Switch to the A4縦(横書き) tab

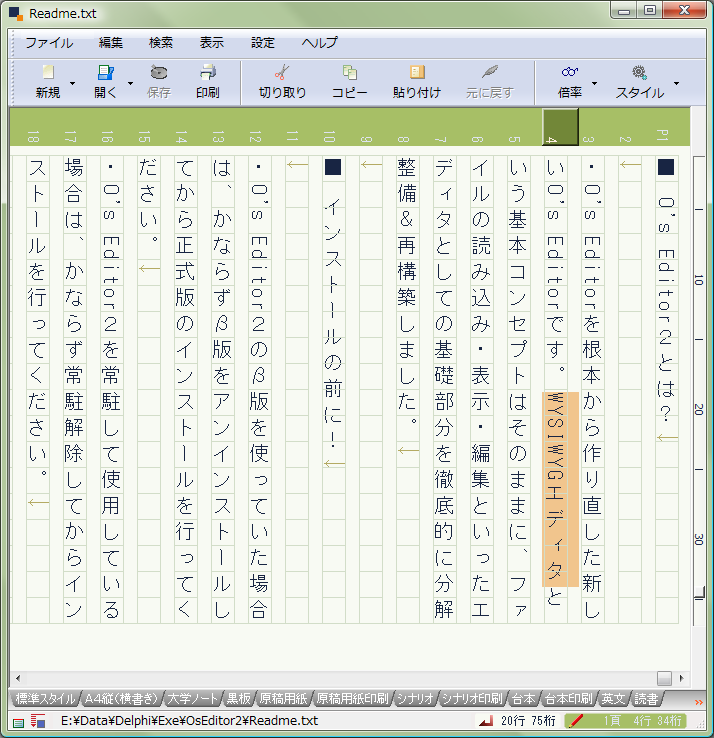pos(121,699)
